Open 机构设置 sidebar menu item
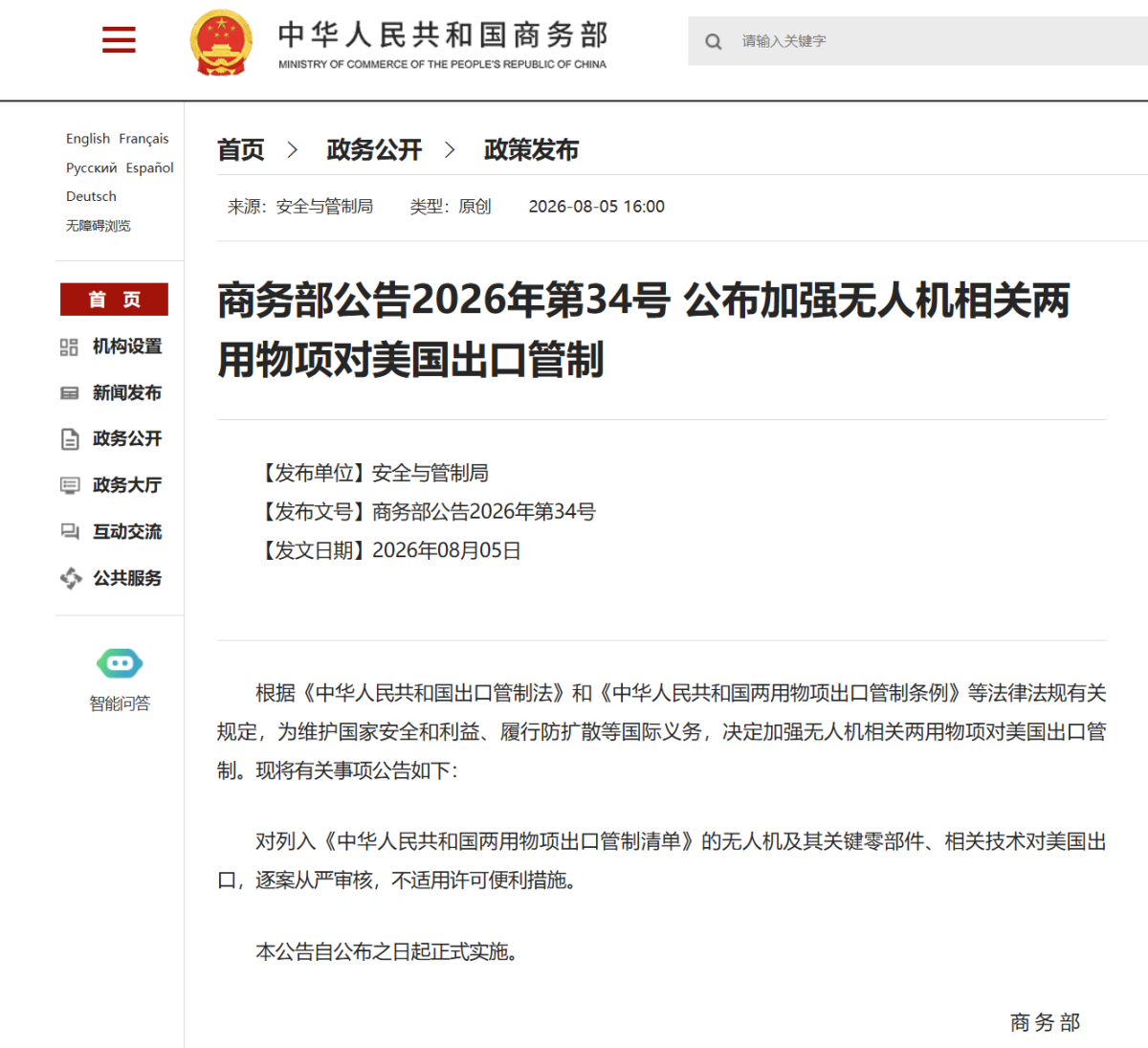 [127, 346]
